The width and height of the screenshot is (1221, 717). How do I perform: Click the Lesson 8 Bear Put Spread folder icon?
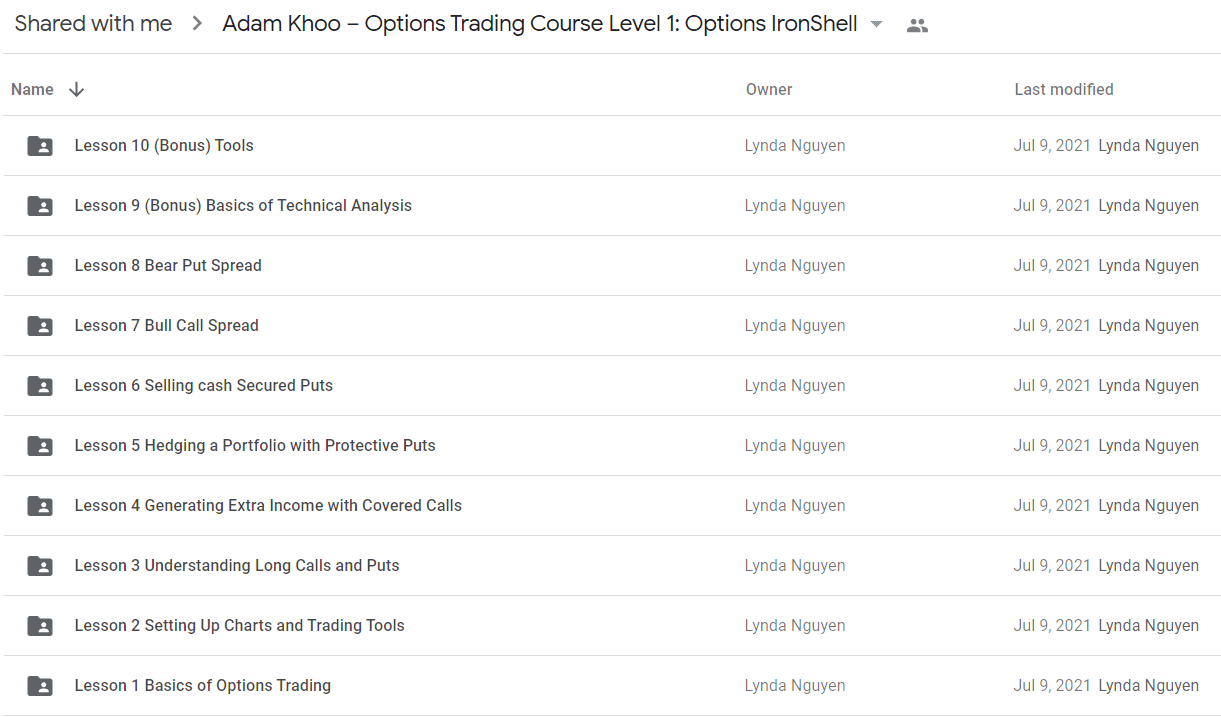tap(40, 266)
